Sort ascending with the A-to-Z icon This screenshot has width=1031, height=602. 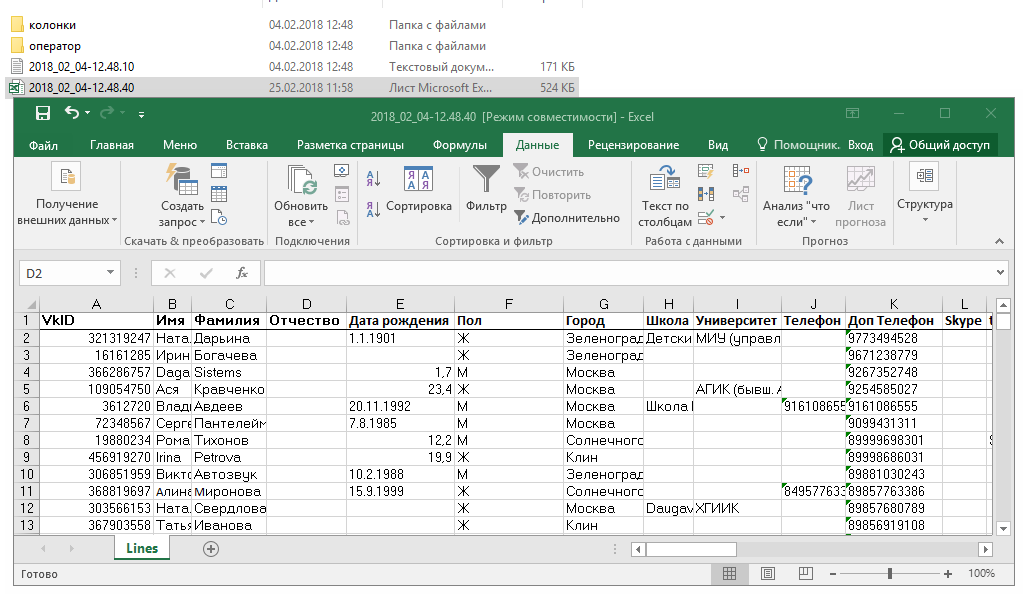click(x=374, y=179)
